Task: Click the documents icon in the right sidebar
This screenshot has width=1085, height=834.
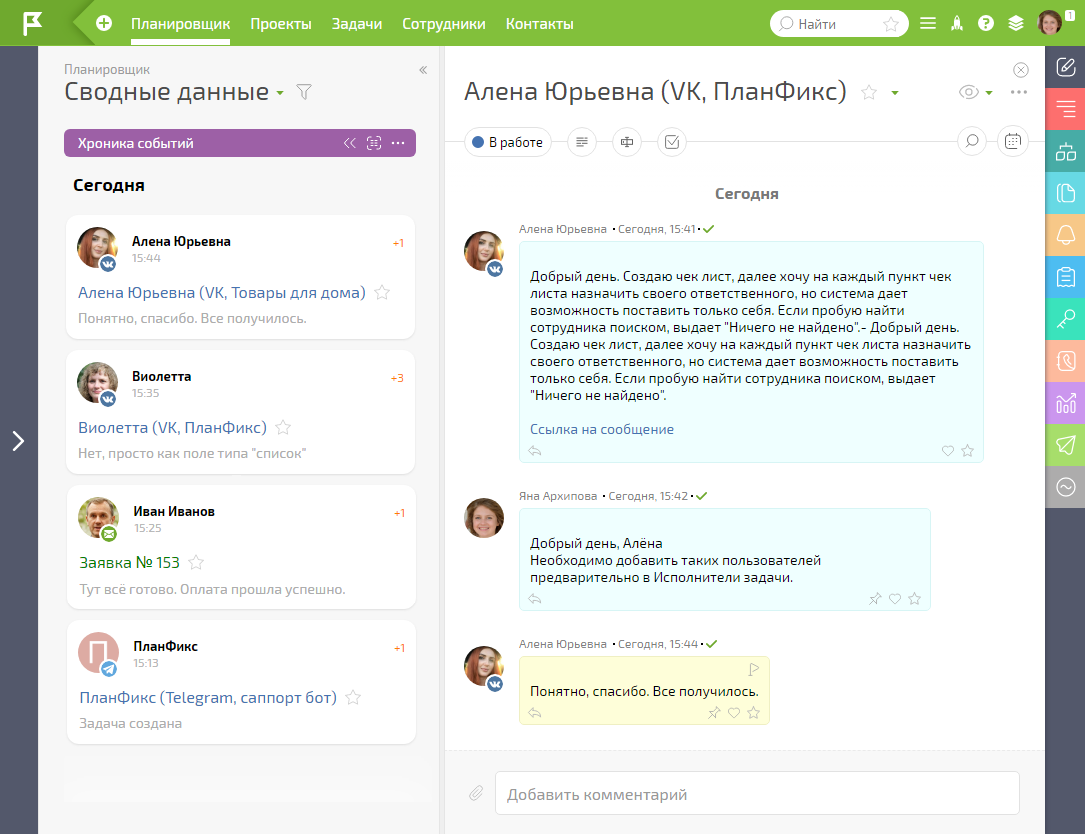Action: pos(1066,193)
